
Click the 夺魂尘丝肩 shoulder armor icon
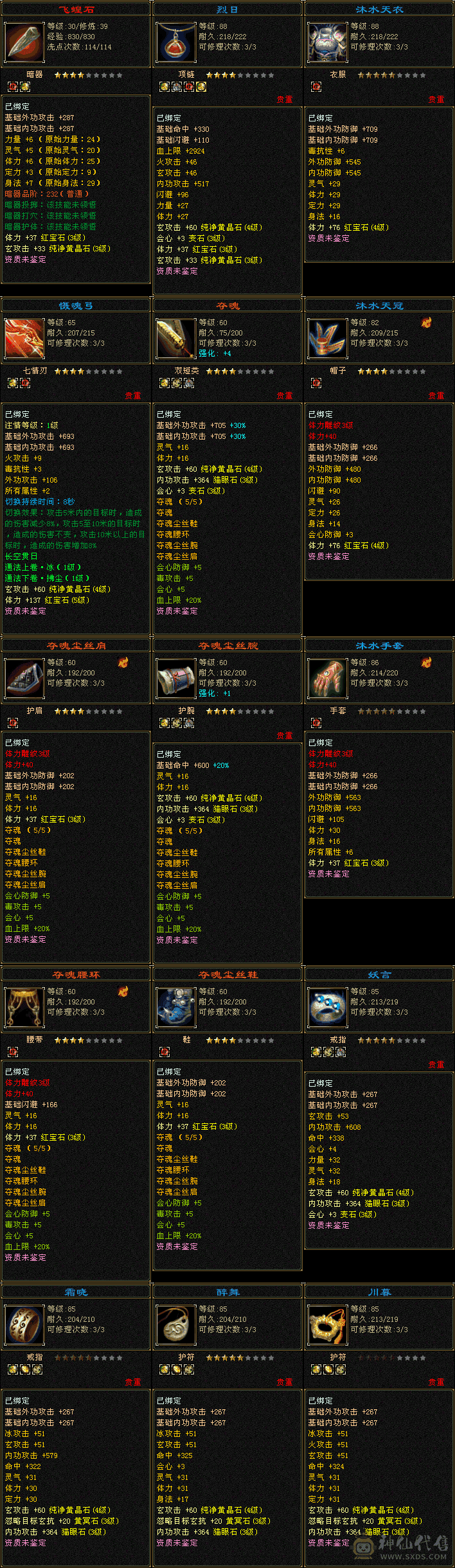click(x=24, y=678)
